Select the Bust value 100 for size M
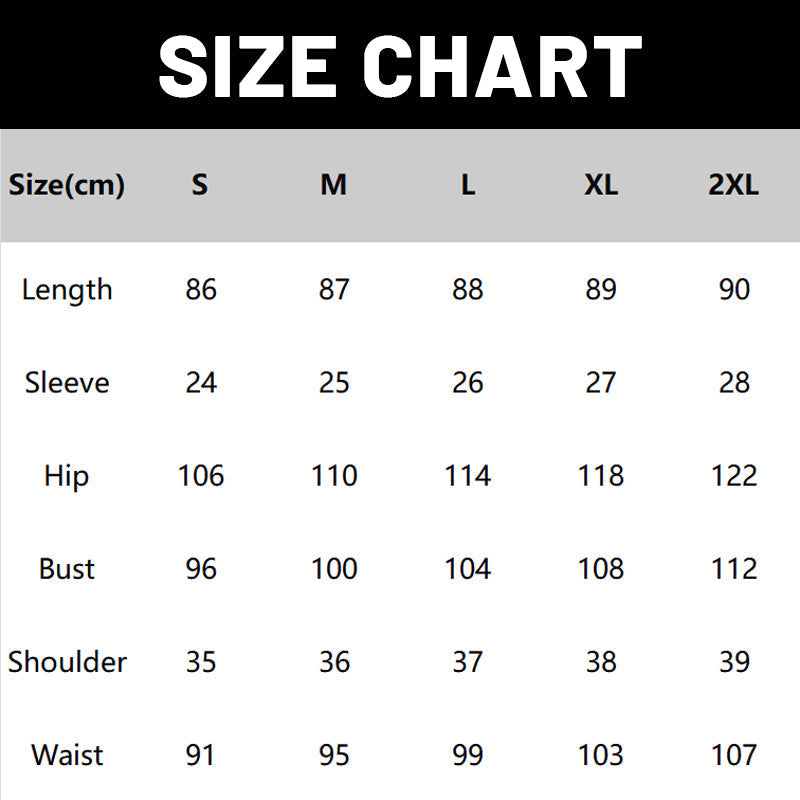The height and width of the screenshot is (800, 800). [x=334, y=569]
